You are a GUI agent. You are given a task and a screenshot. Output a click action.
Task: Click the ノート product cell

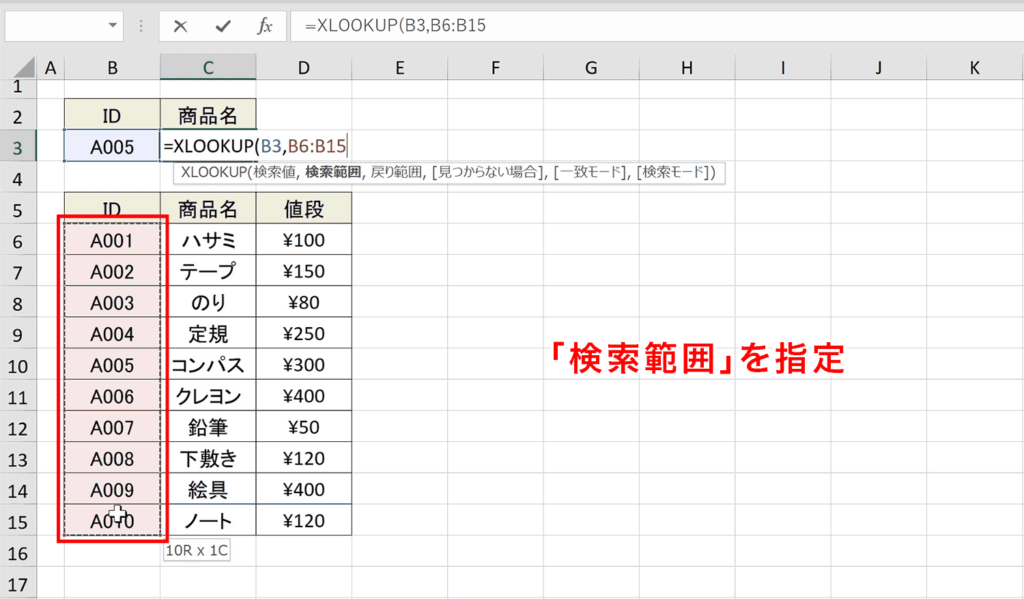[207, 520]
